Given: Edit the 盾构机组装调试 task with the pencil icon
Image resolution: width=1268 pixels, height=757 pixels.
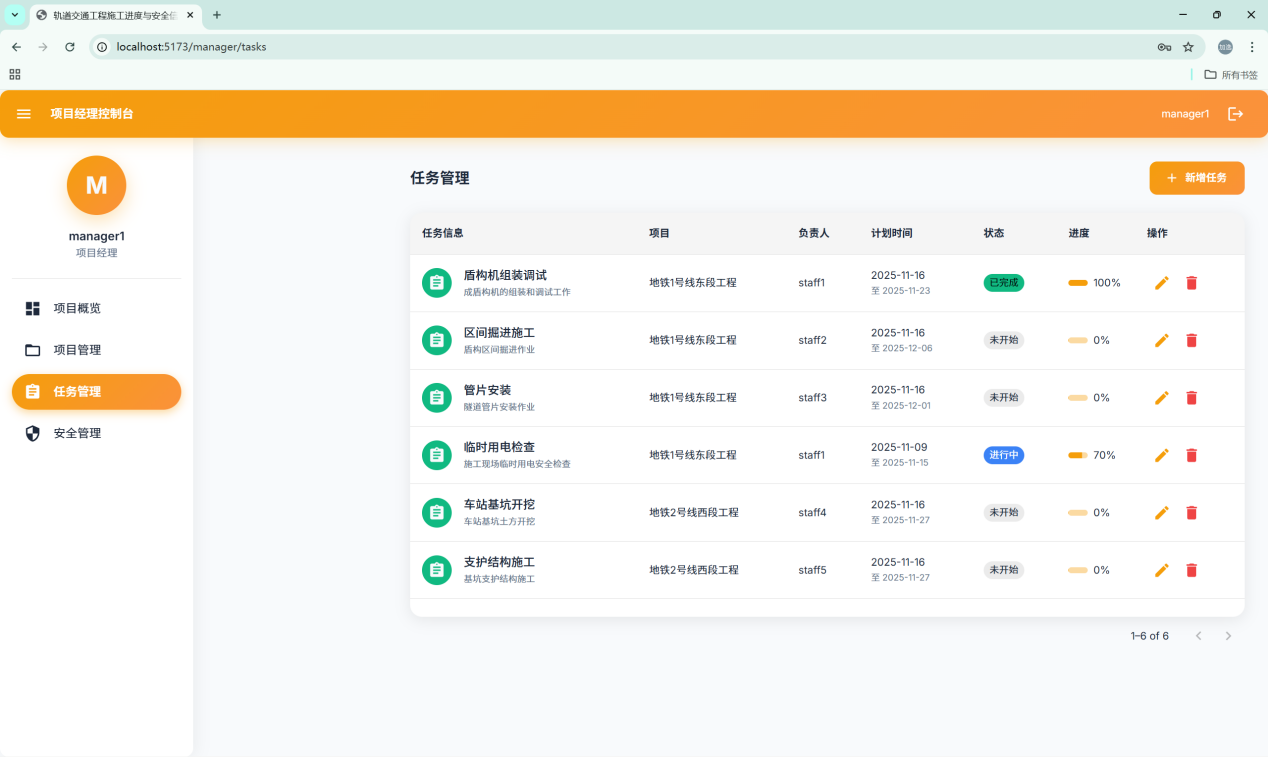Looking at the screenshot, I should click(x=1161, y=283).
